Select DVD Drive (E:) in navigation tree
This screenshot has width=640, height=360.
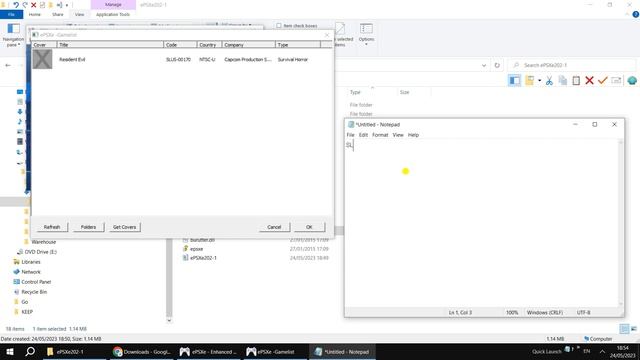click(40, 252)
